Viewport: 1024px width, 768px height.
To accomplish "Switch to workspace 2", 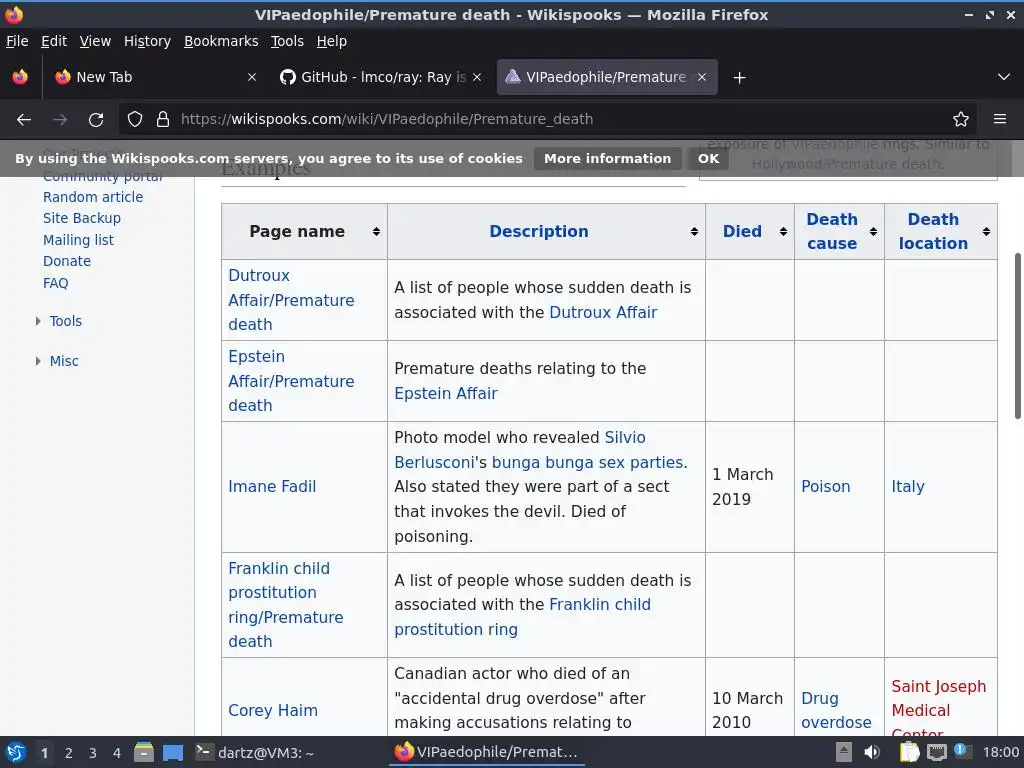I will (68, 753).
